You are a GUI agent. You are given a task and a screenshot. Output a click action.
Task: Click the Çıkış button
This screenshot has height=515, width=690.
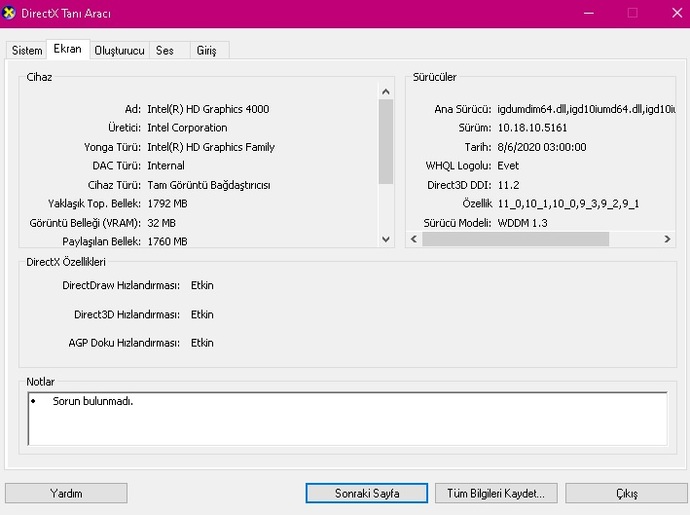627,493
